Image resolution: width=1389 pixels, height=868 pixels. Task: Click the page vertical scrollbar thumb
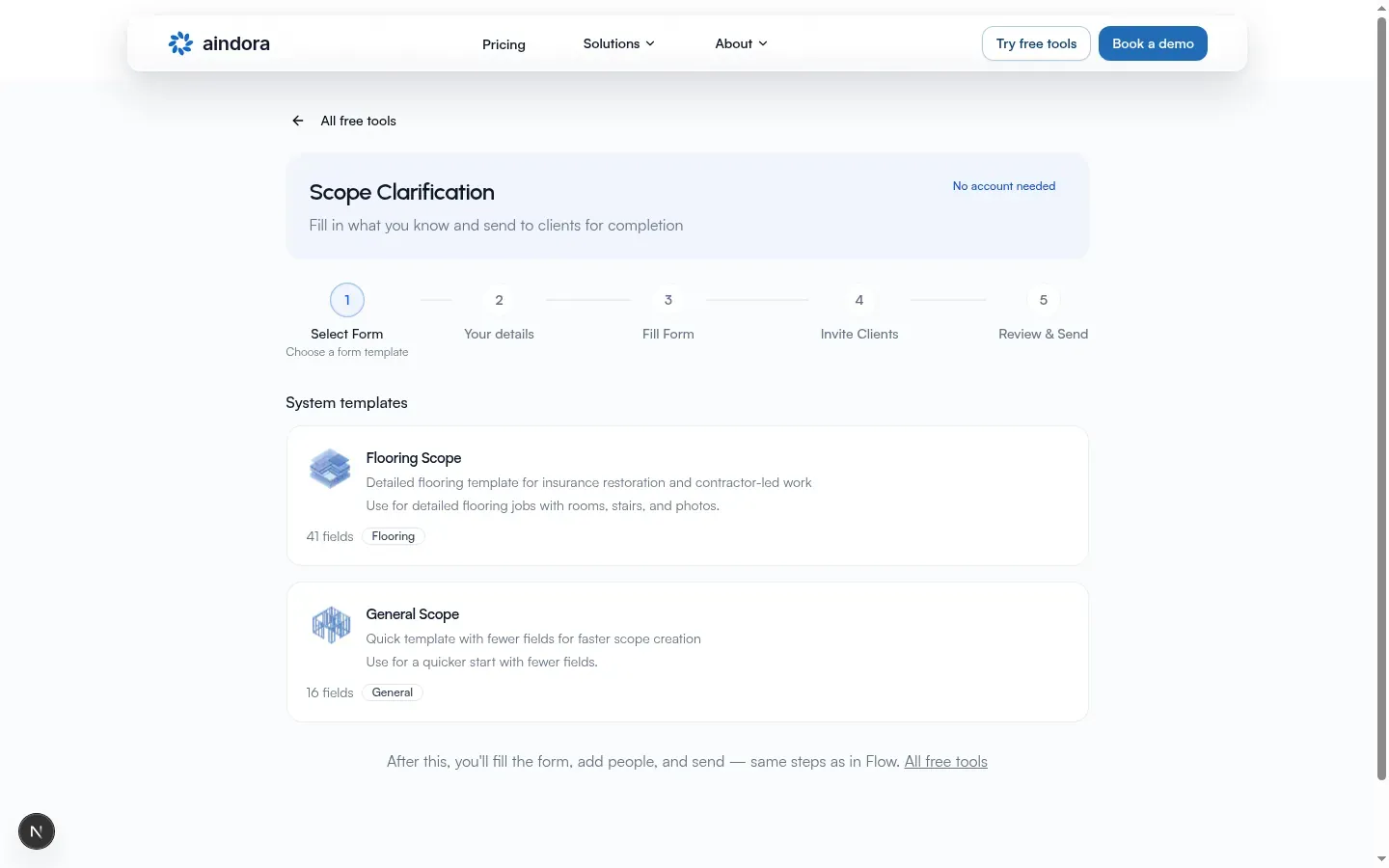[x=1381, y=398]
